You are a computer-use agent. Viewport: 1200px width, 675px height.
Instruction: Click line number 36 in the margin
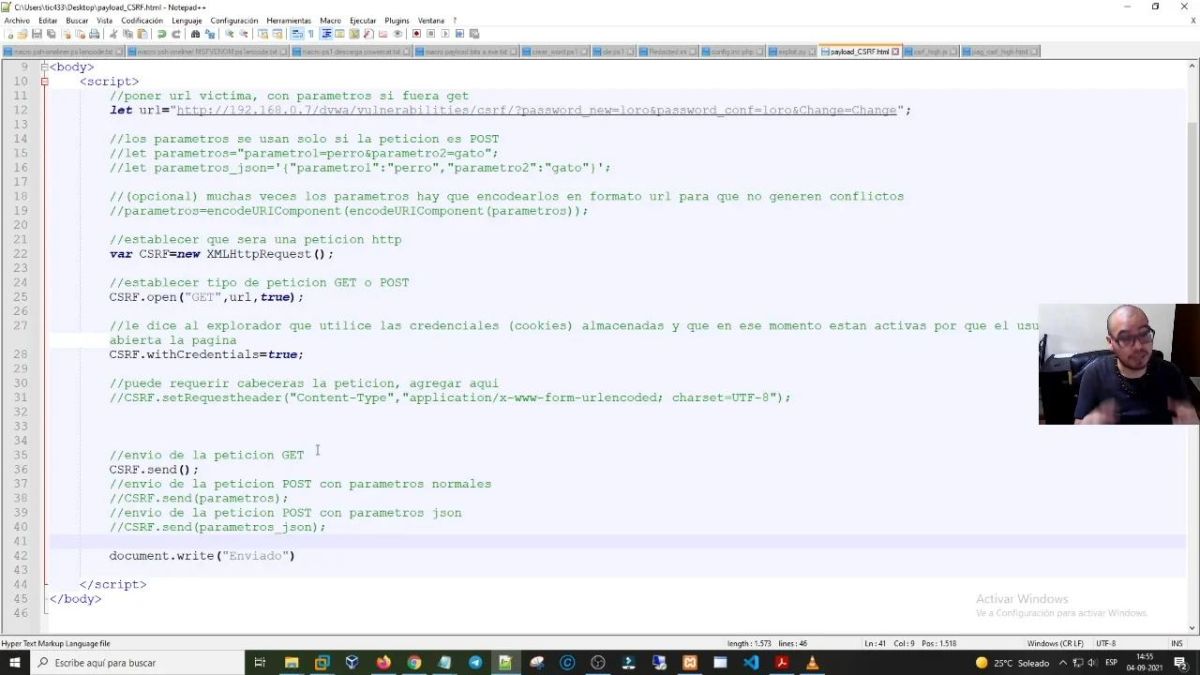click(x=21, y=469)
